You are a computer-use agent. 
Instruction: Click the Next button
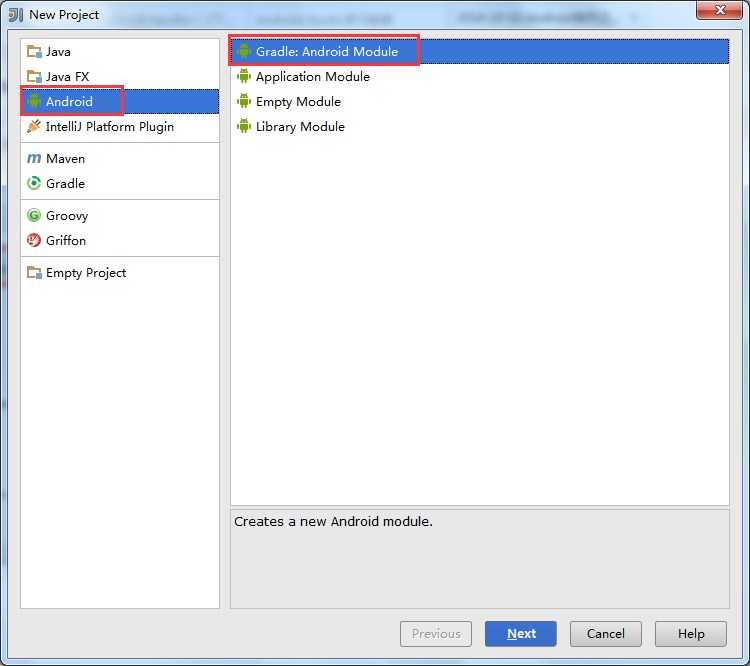pyautogui.click(x=520, y=633)
